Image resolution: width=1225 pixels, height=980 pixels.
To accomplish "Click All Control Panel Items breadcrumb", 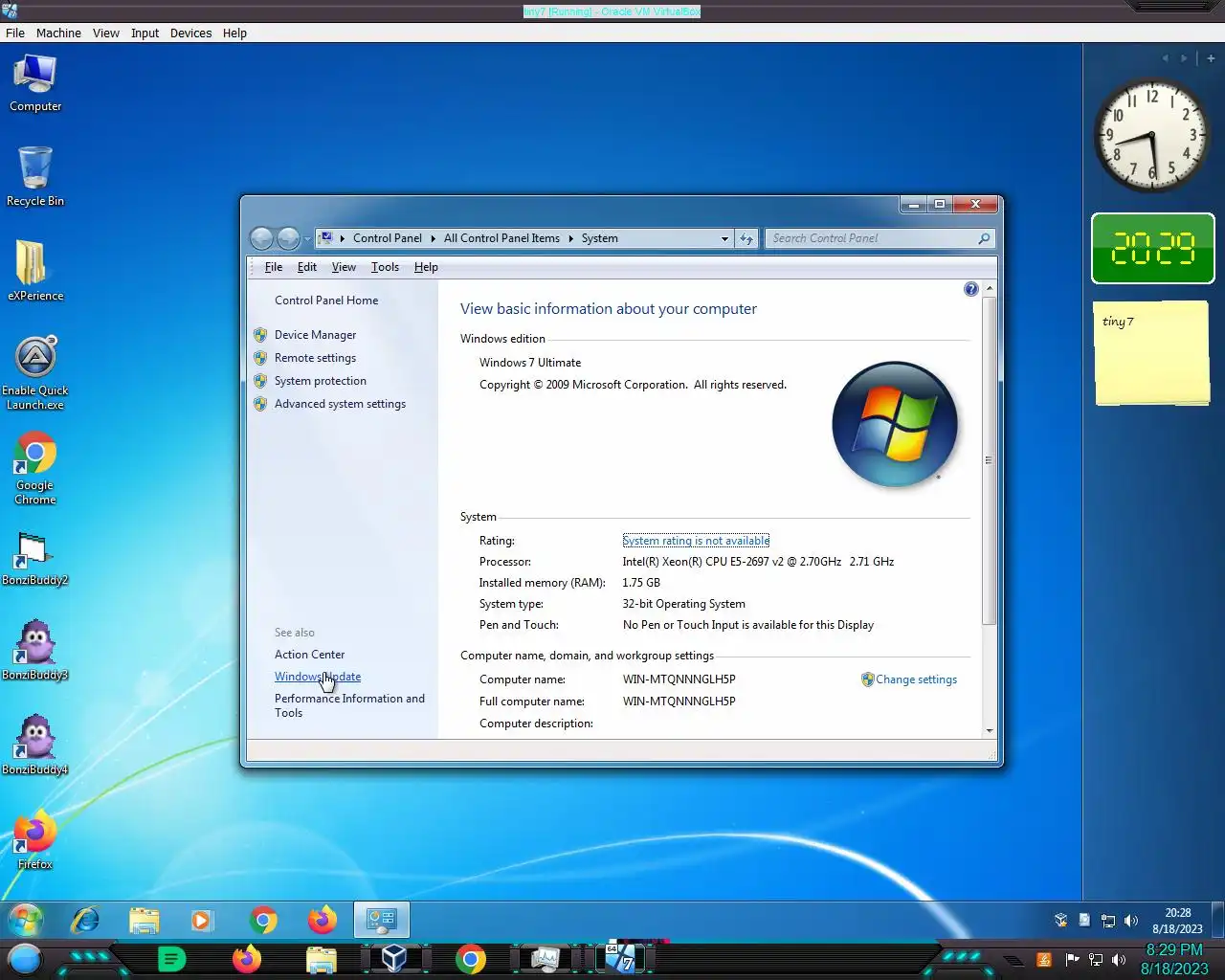I will tap(501, 238).
